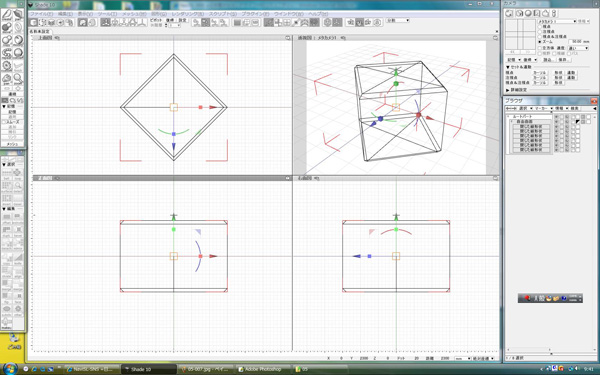
Task: Open the 絶対座標 dropdown in the status bar
Action: tap(483, 358)
